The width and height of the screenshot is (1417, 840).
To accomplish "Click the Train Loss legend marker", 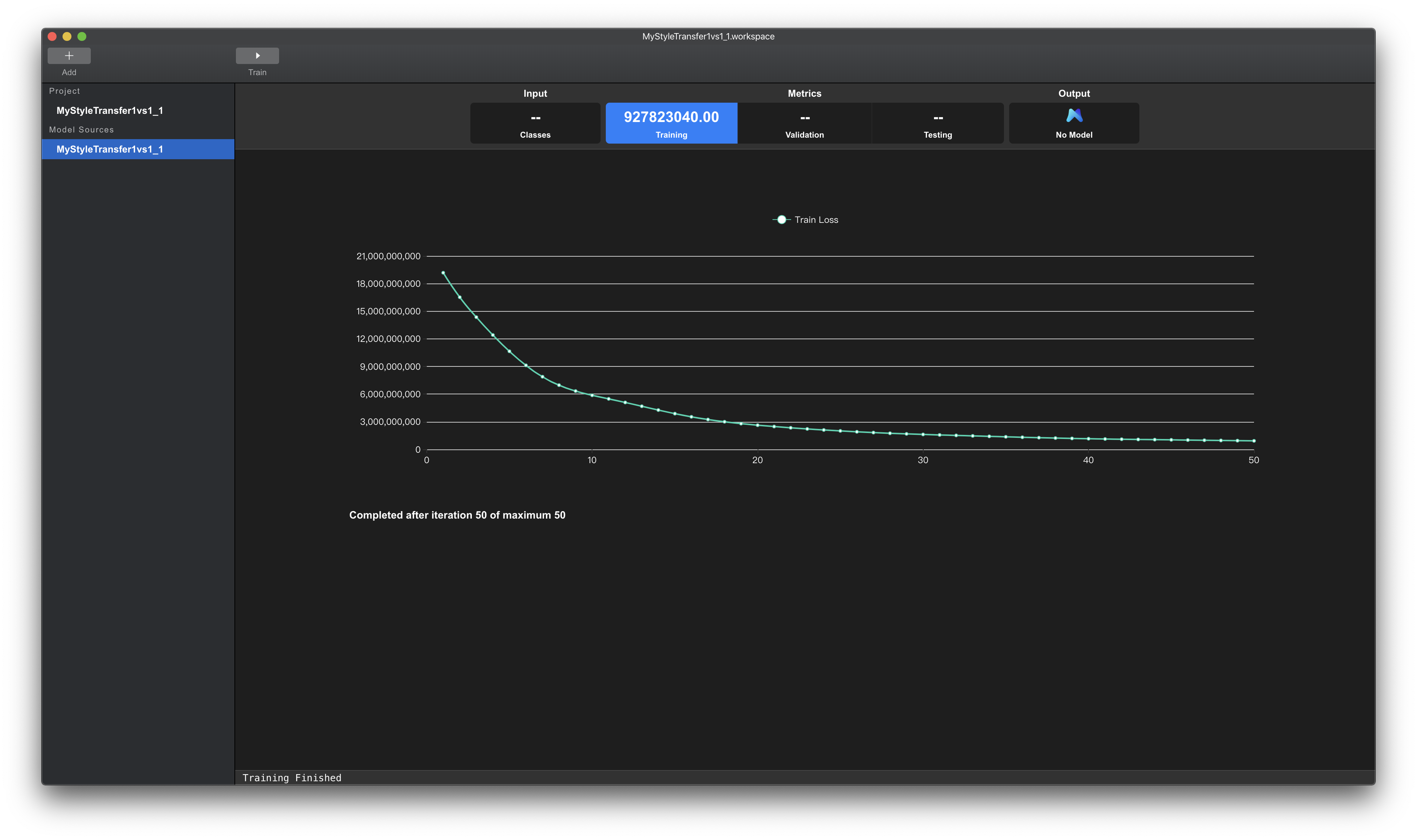I will (x=781, y=219).
